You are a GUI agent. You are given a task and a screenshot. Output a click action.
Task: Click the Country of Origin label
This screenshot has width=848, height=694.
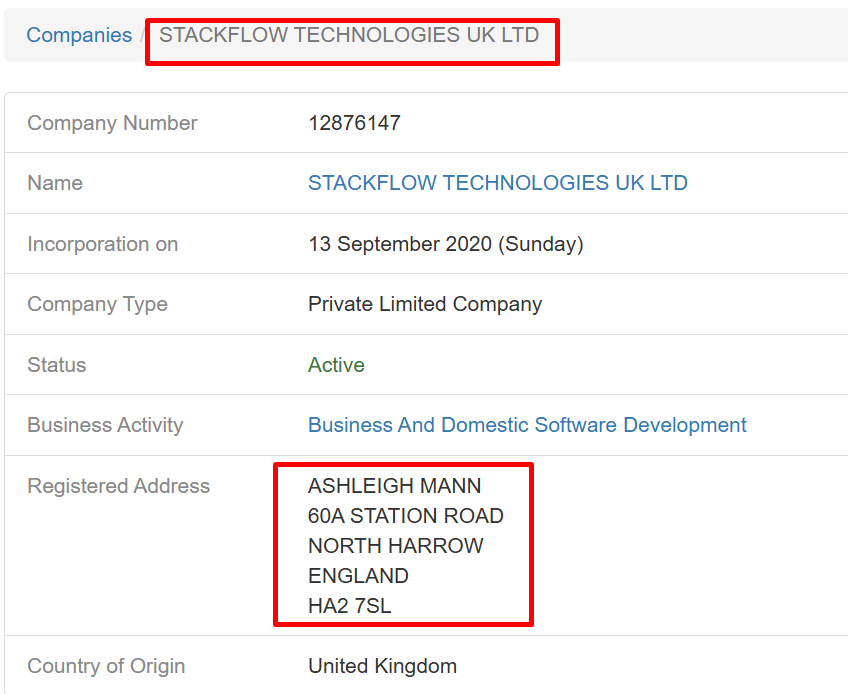(x=106, y=666)
